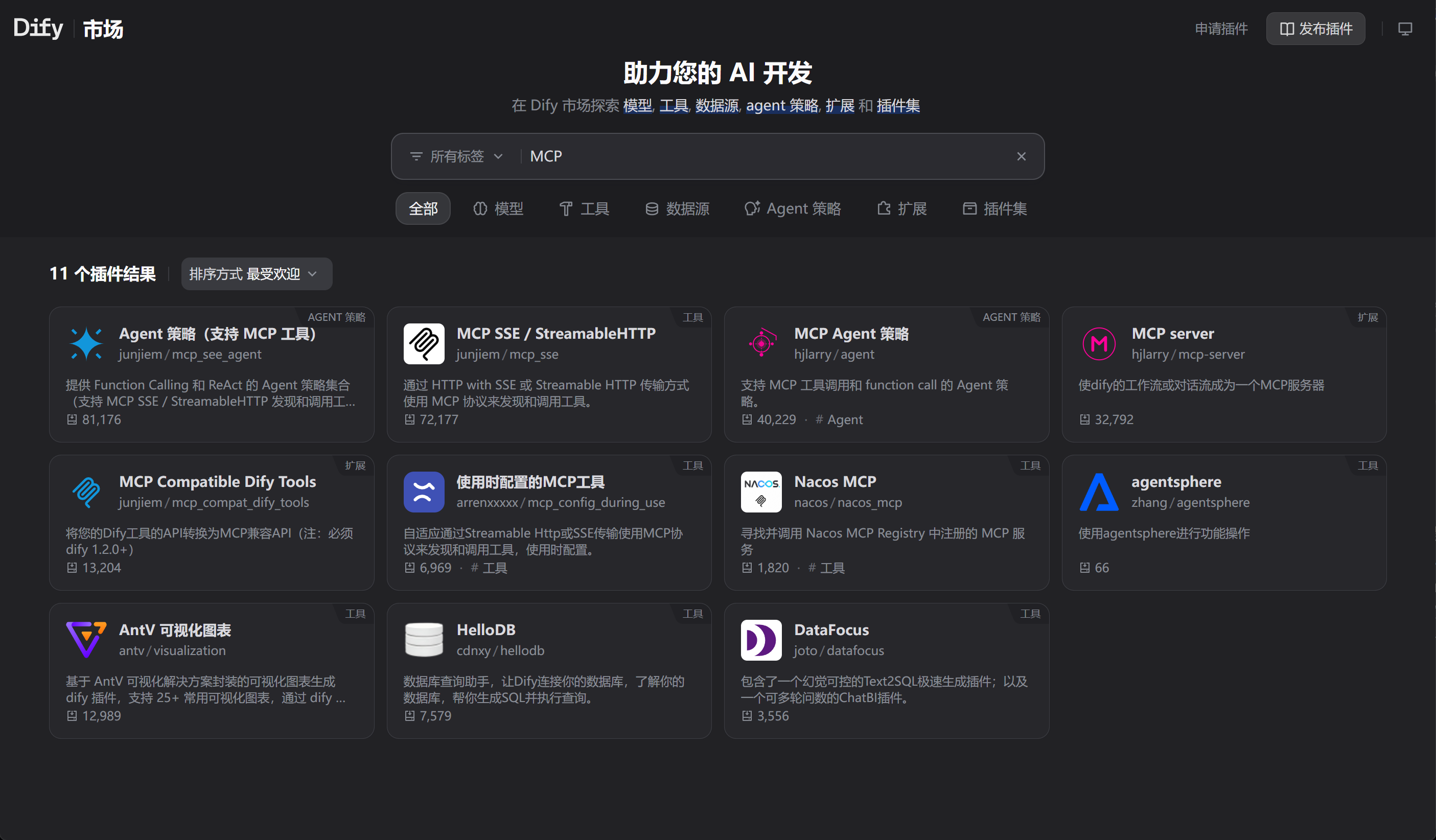This screenshot has height=840, width=1436.
Task: Click the agent 策略 link in the subtitle
Action: tap(782, 105)
